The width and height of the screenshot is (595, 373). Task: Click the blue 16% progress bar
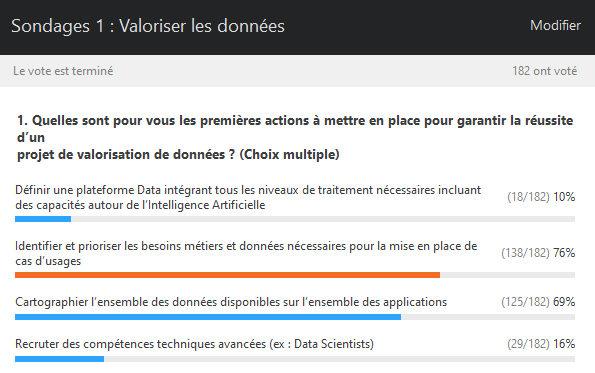pyautogui.click(x=60, y=359)
